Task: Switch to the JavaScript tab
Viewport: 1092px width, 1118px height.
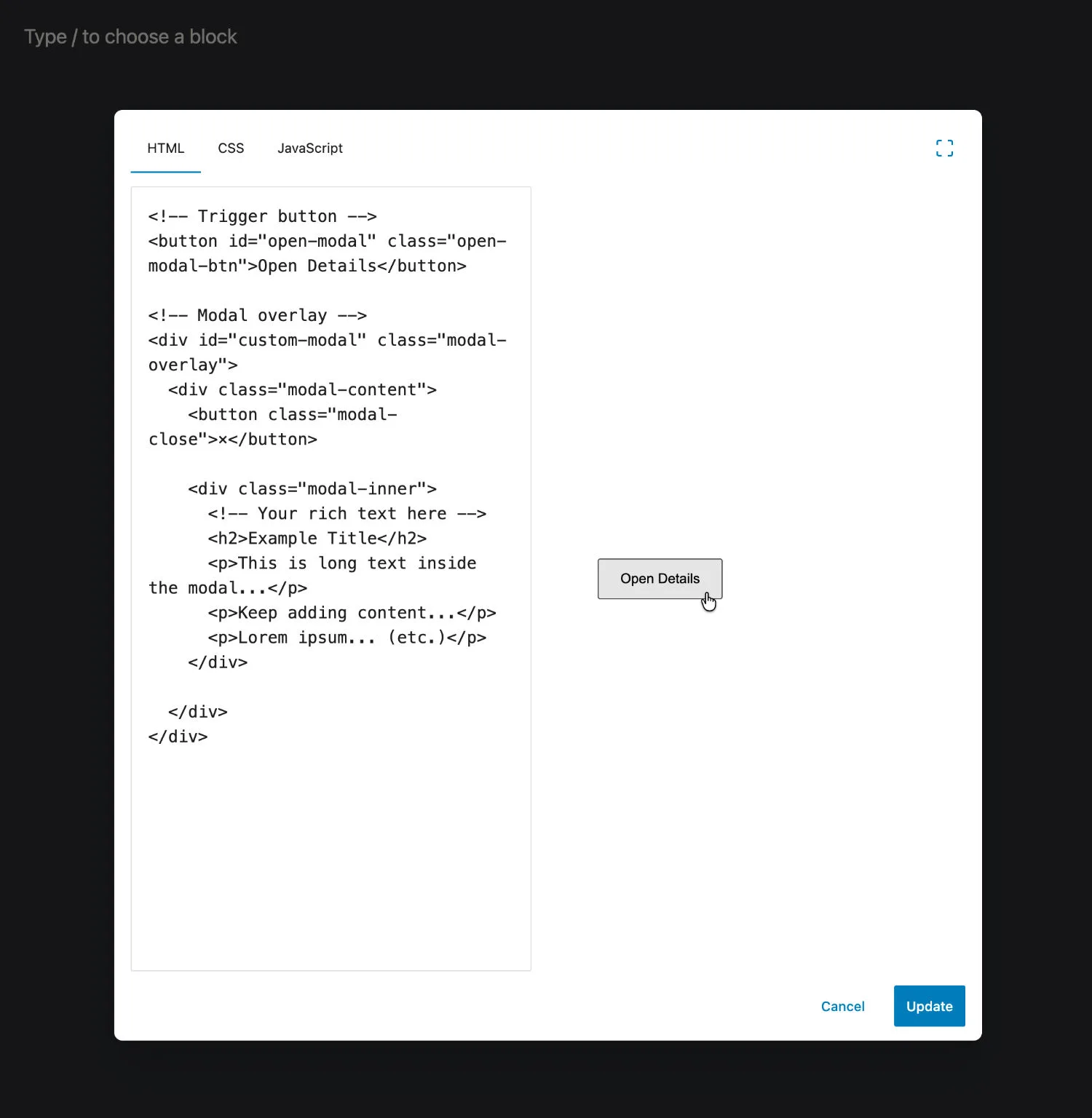Action: 310,148
